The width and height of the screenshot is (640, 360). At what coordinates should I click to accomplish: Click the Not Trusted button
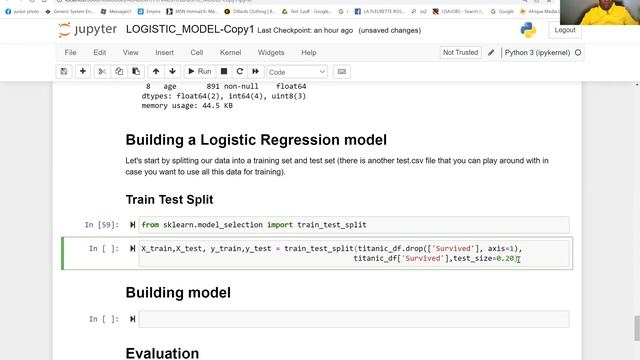pos(460,52)
